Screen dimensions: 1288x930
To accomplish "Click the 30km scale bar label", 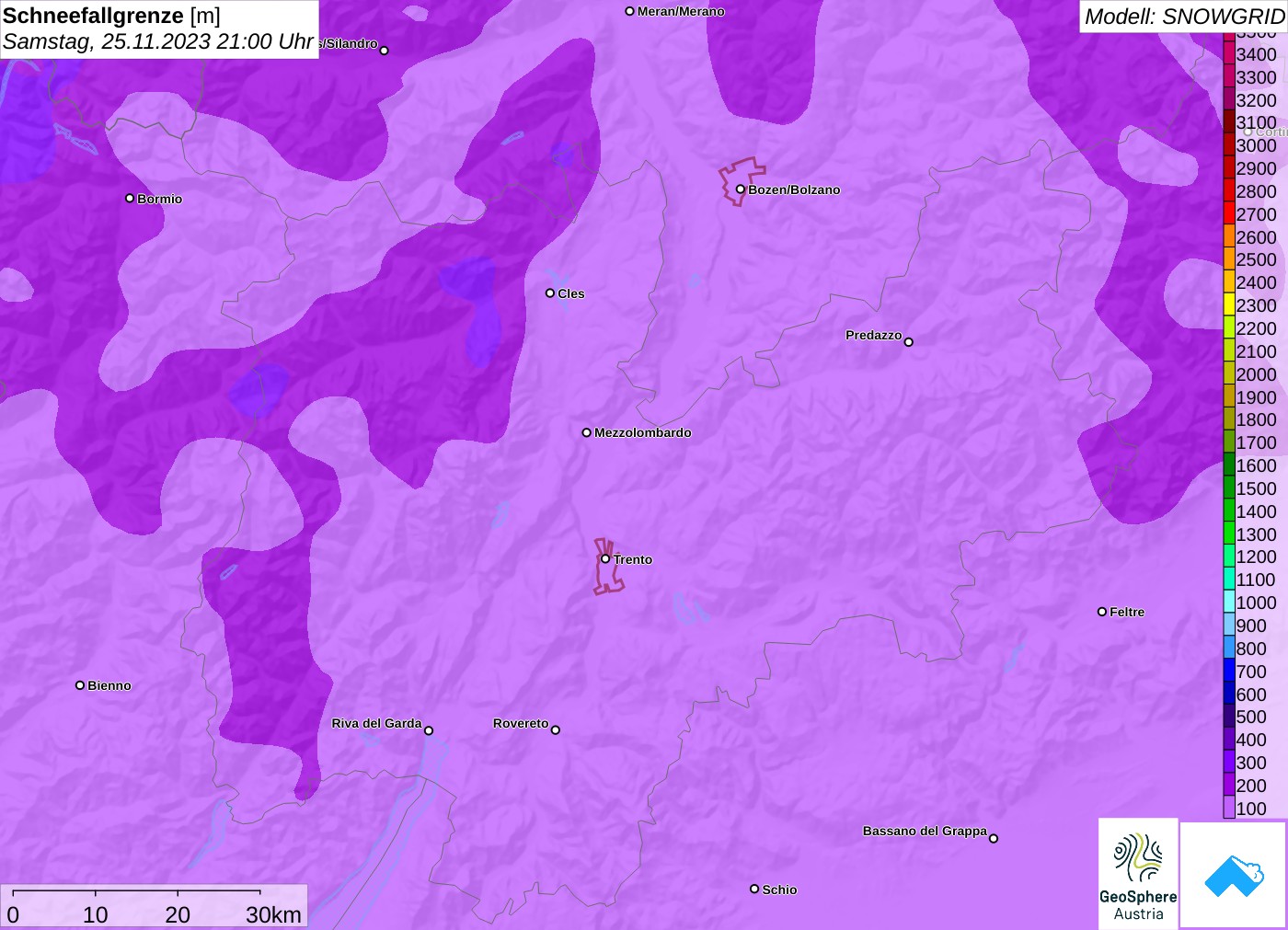I will 273,914.
